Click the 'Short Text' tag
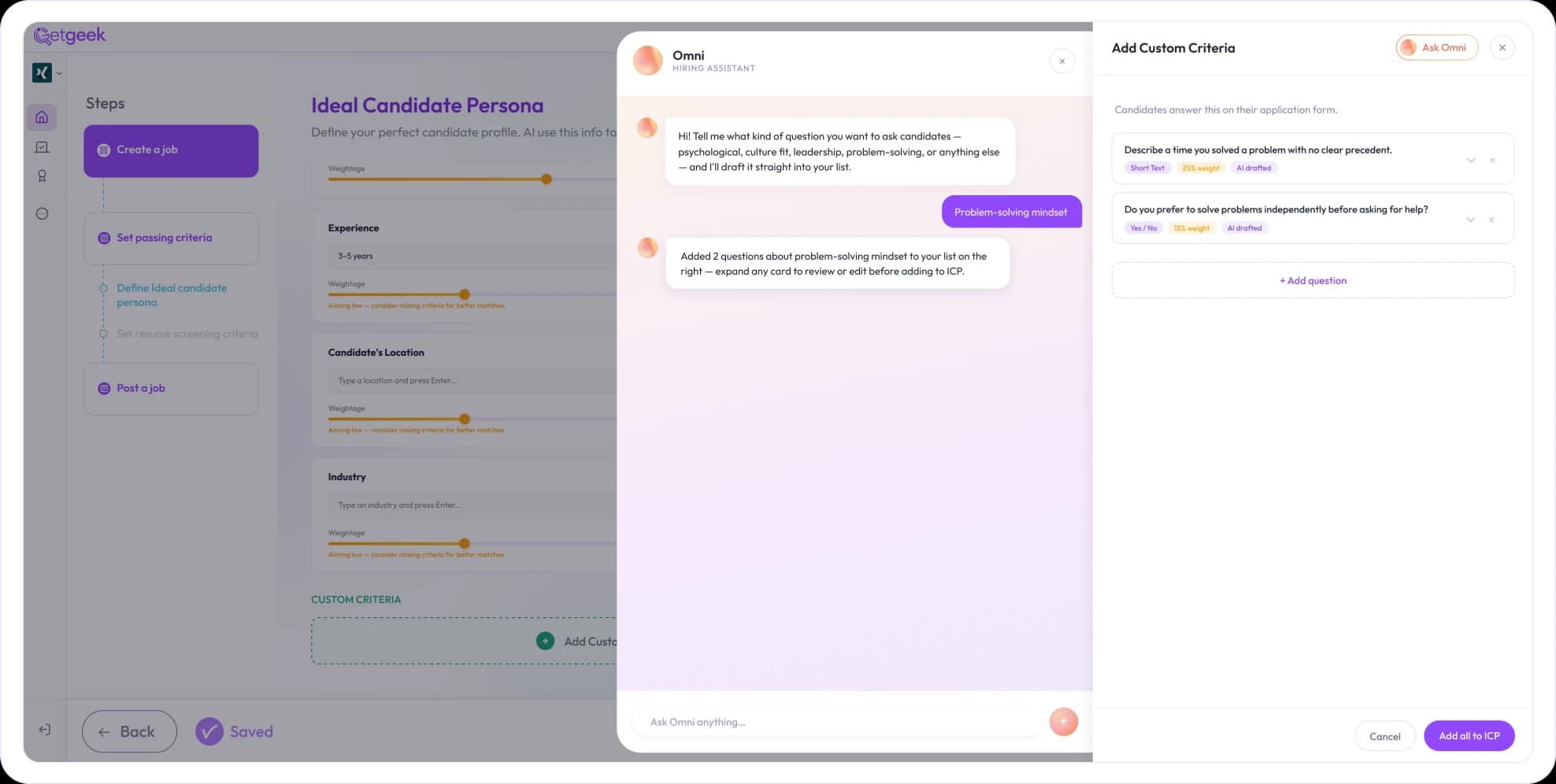 [x=1147, y=168]
